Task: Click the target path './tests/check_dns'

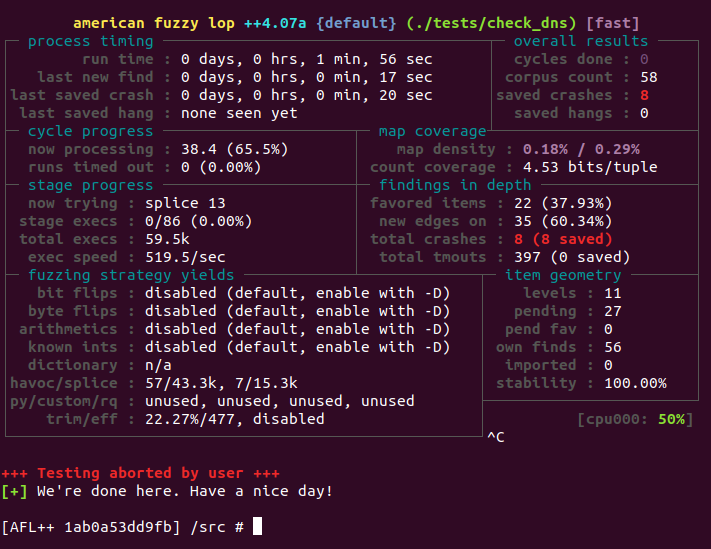Action: (x=492, y=23)
